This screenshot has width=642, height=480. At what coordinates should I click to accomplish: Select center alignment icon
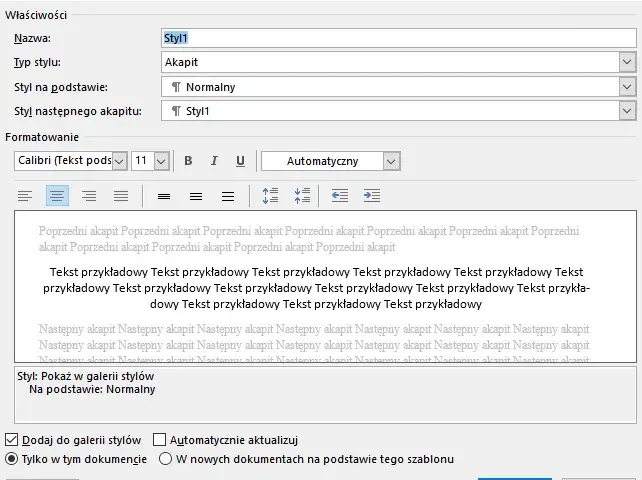(x=57, y=196)
